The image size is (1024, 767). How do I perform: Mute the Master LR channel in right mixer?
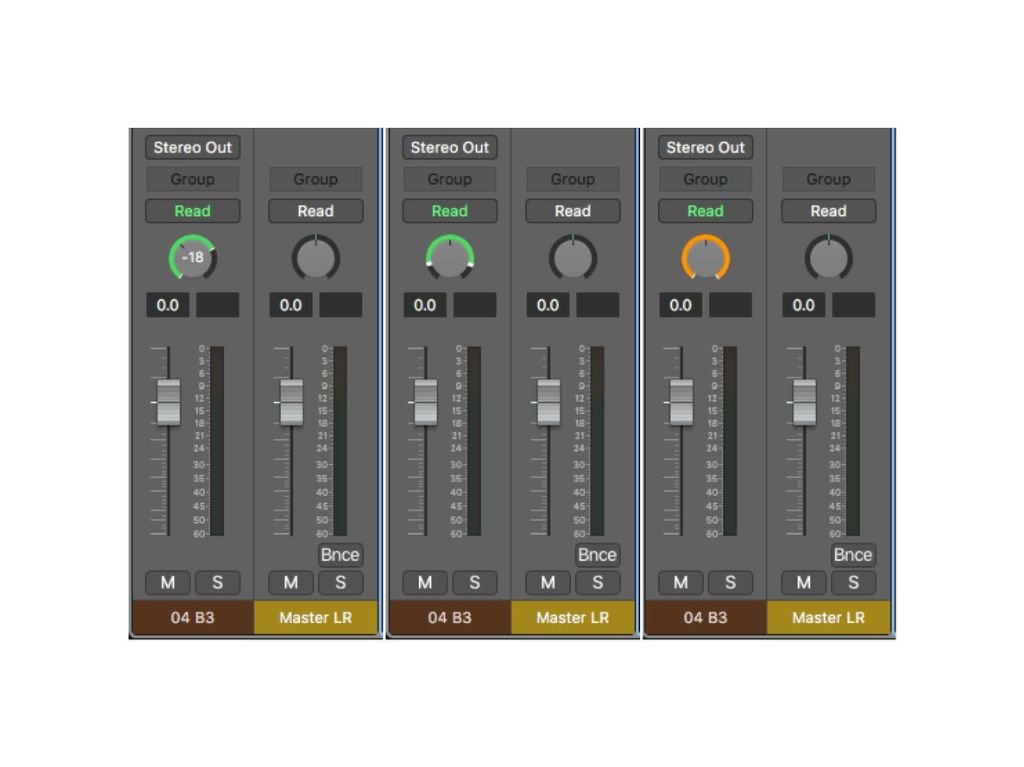click(x=803, y=583)
